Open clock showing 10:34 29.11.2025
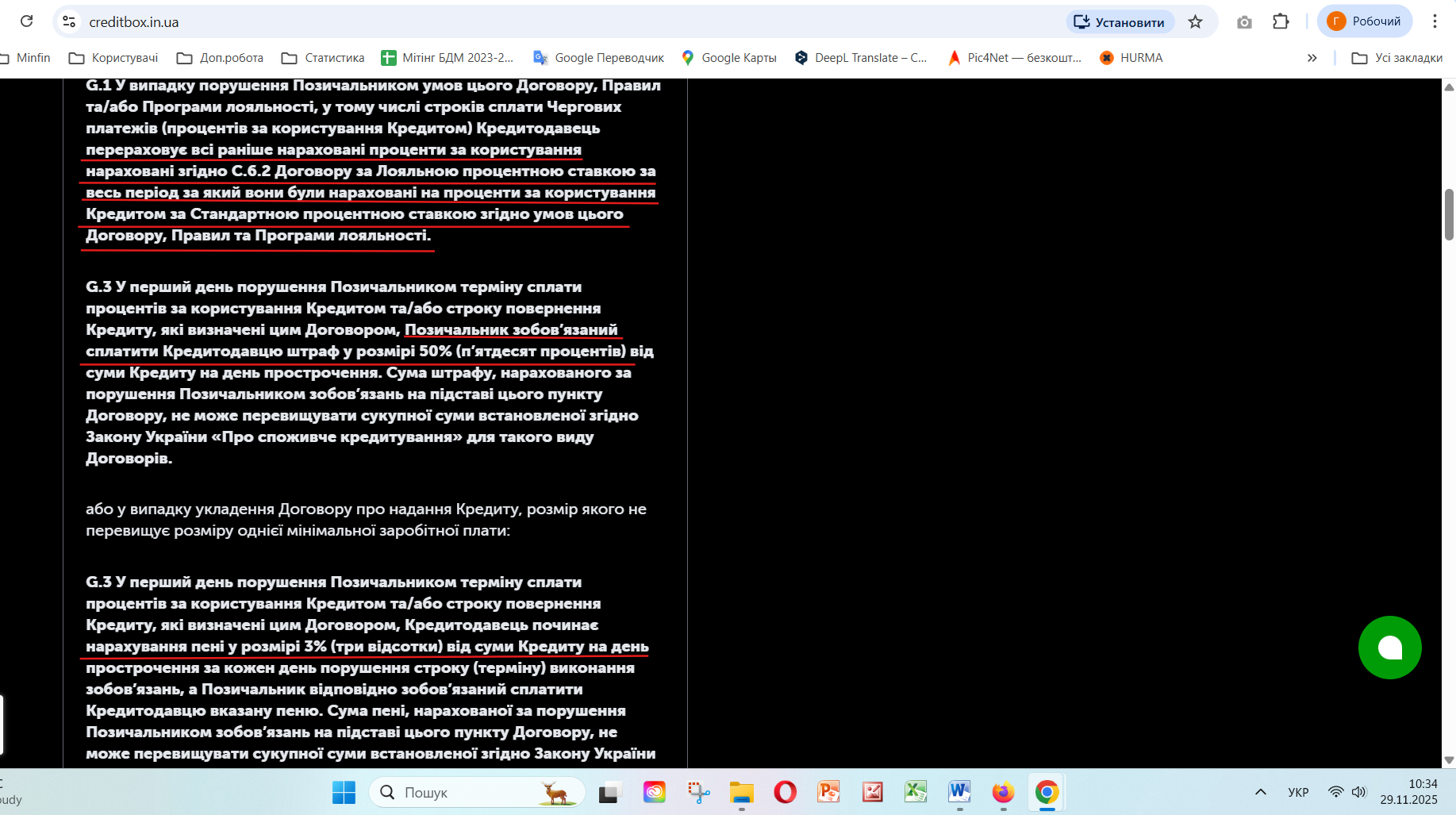Viewport: 1456px width, 815px height. tap(1409, 792)
